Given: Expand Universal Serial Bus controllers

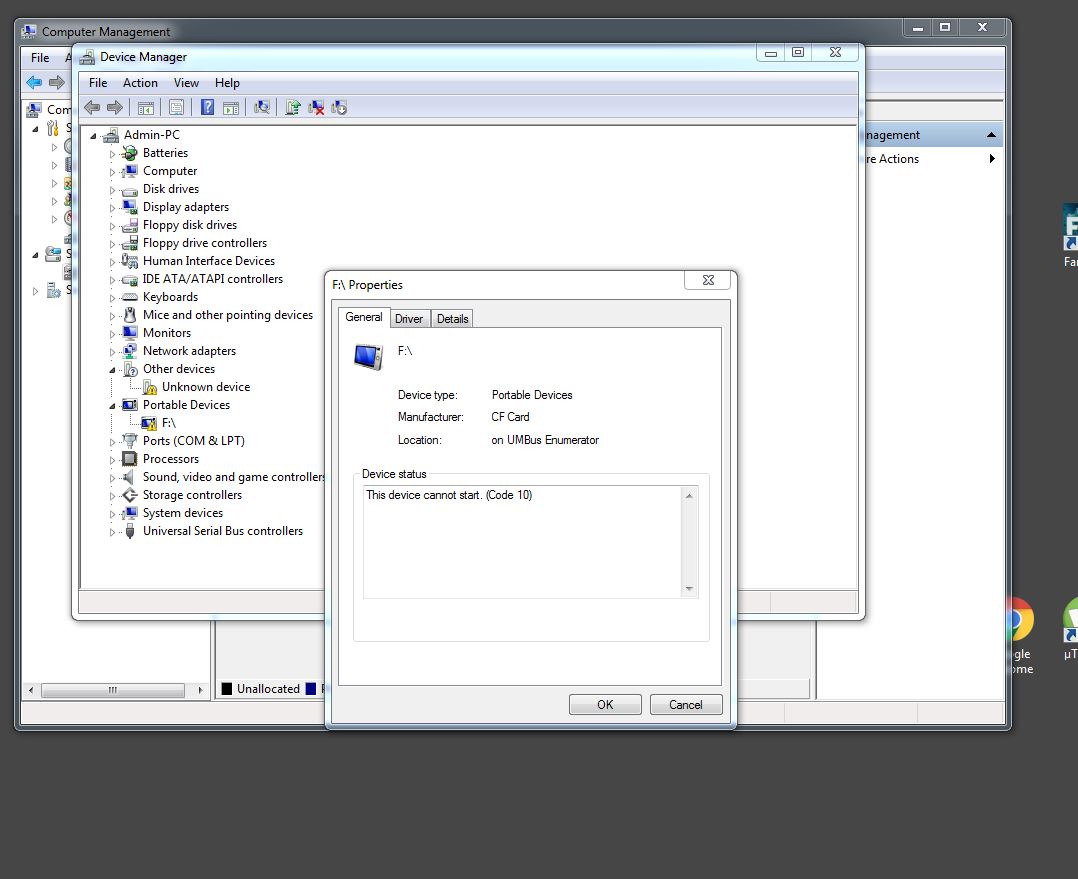Looking at the screenshot, I should point(113,532).
